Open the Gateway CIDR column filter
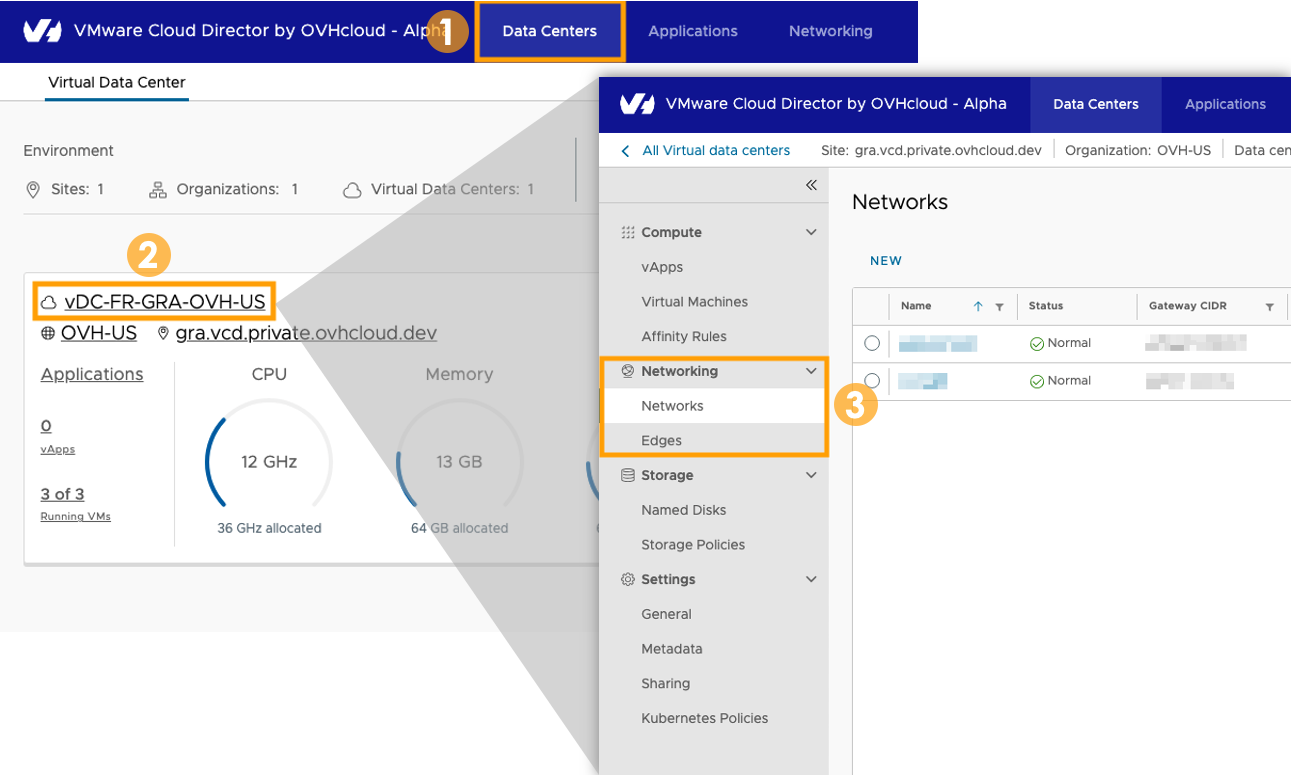 (1269, 307)
